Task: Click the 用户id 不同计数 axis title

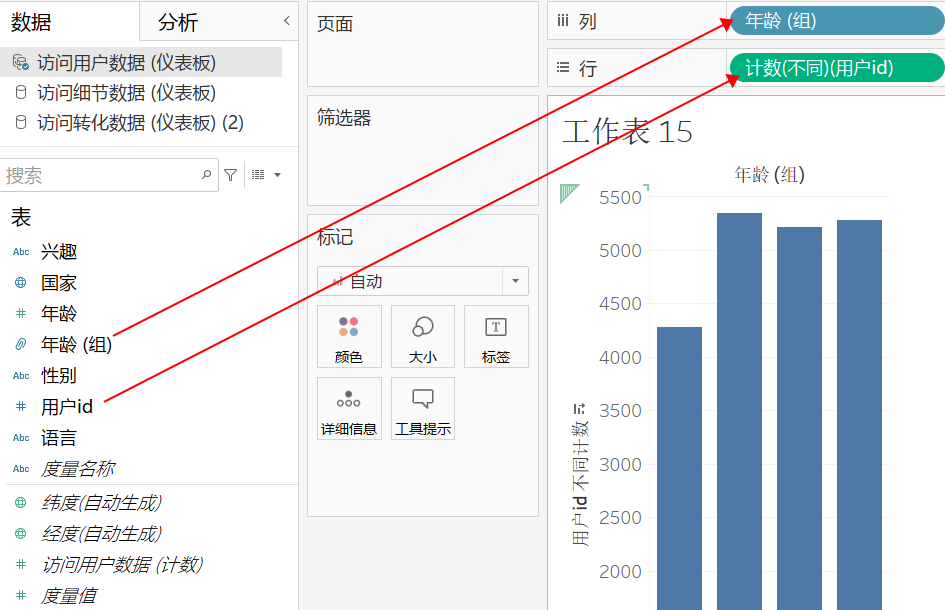Action: pyautogui.click(x=580, y=482)
